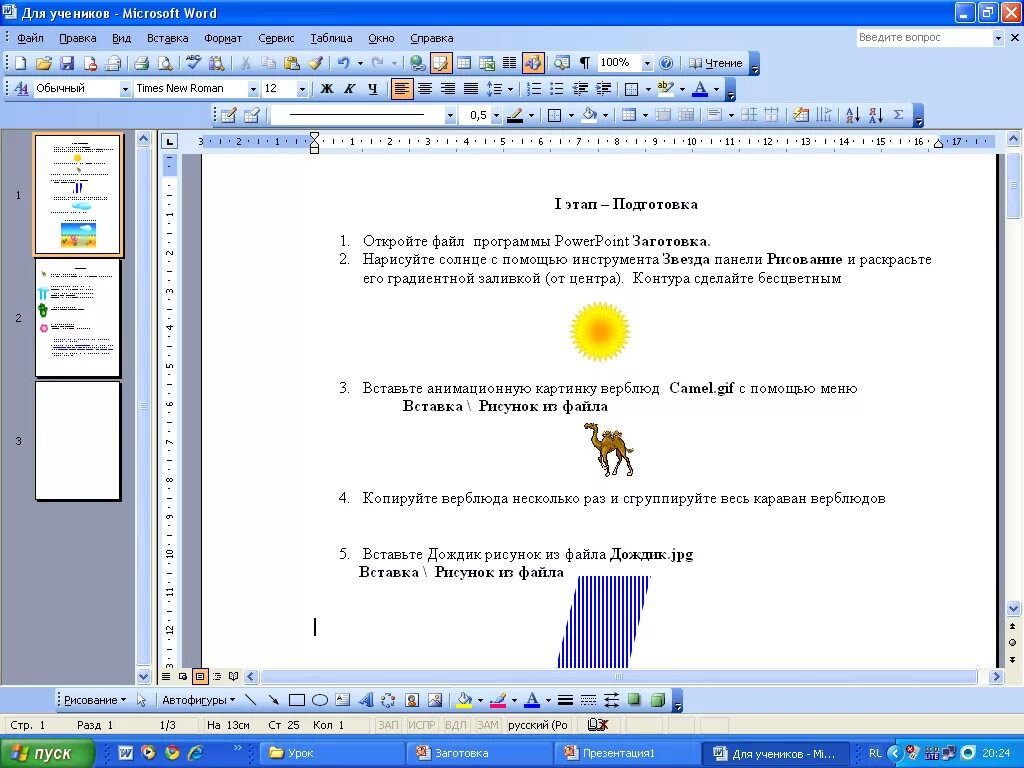
Task: Insert a text box from the Drawing toolbar
Action: pyautogui.click(x=343, y=700)
